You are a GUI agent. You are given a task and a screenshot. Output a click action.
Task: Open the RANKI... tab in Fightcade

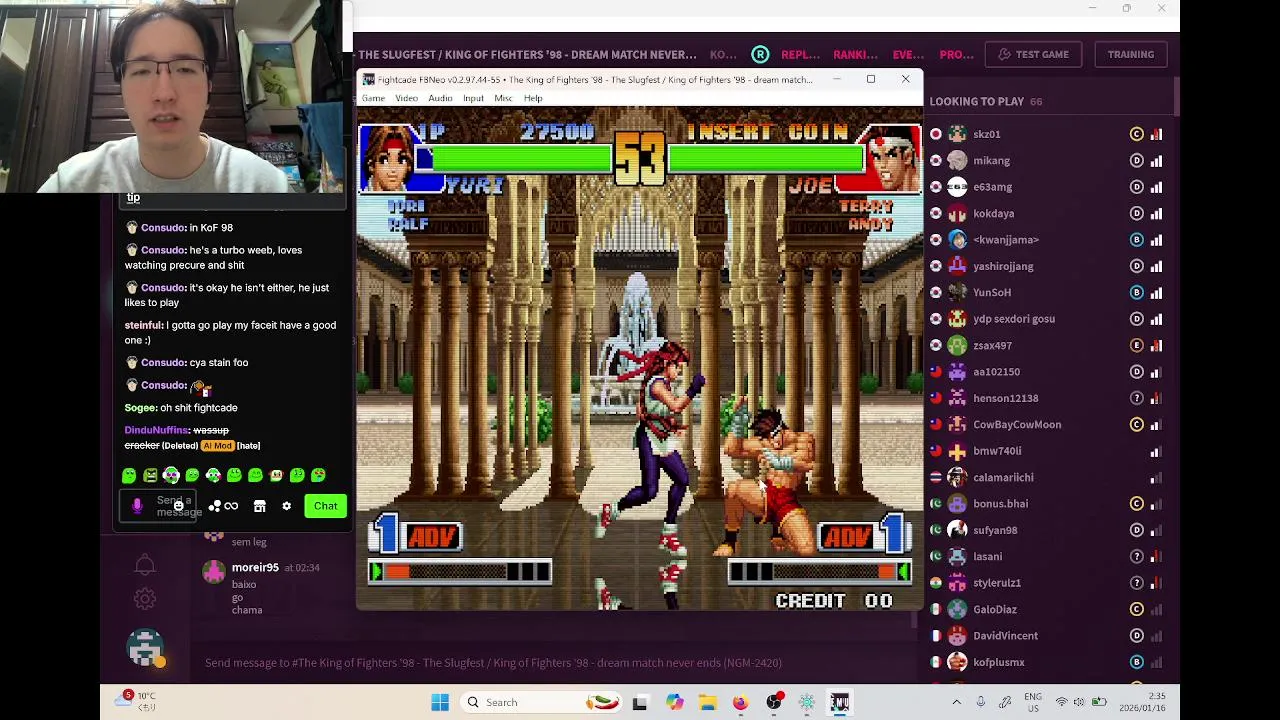point(855,54)
